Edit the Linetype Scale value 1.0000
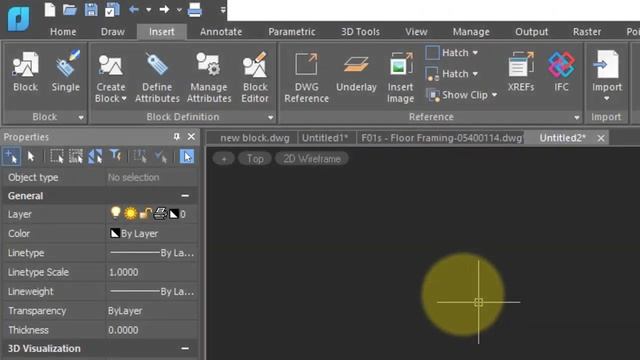Viewport: 640px width, 360px height. click(152, 272)
